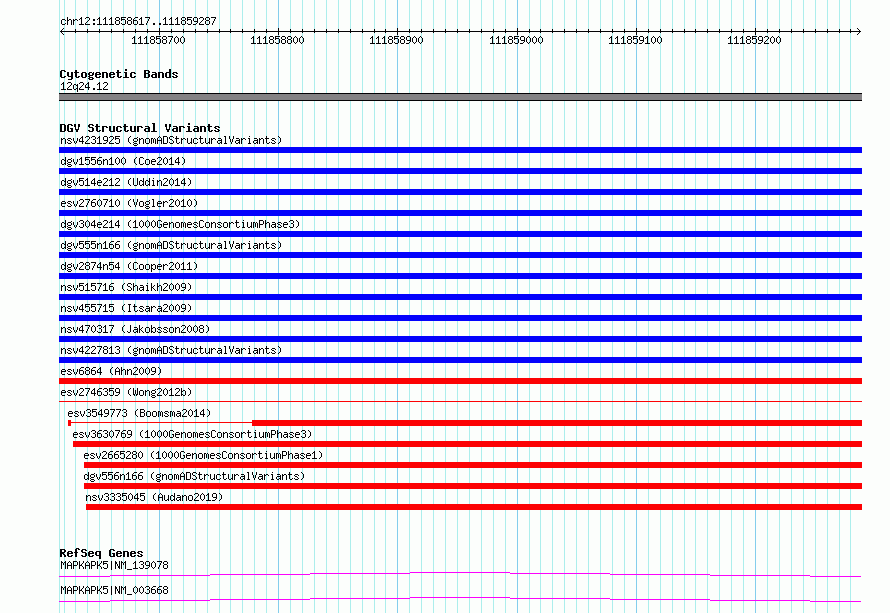
Task: Select esv2746359 (Wong2012b) variant label
Action: [x=126, y=392]
